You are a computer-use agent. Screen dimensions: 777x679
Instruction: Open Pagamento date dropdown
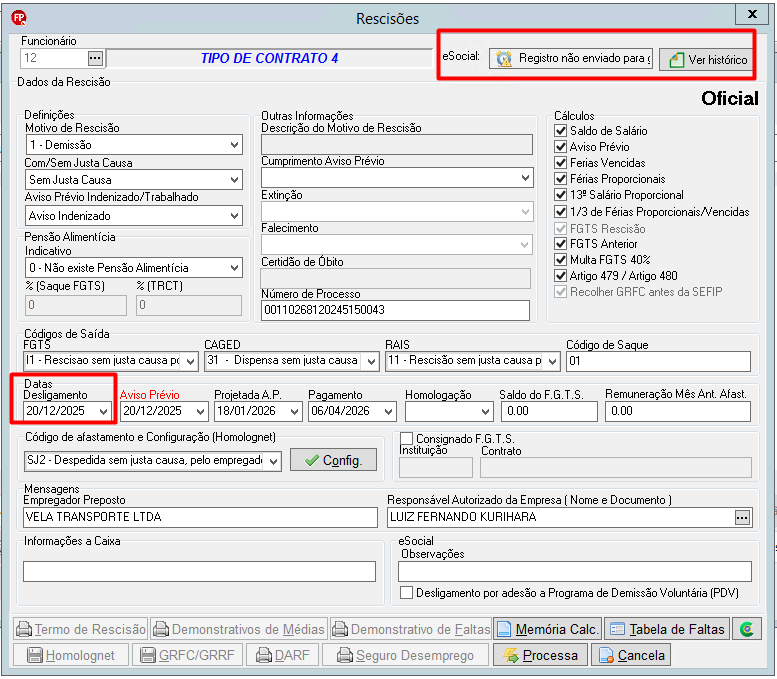(388, 411)
